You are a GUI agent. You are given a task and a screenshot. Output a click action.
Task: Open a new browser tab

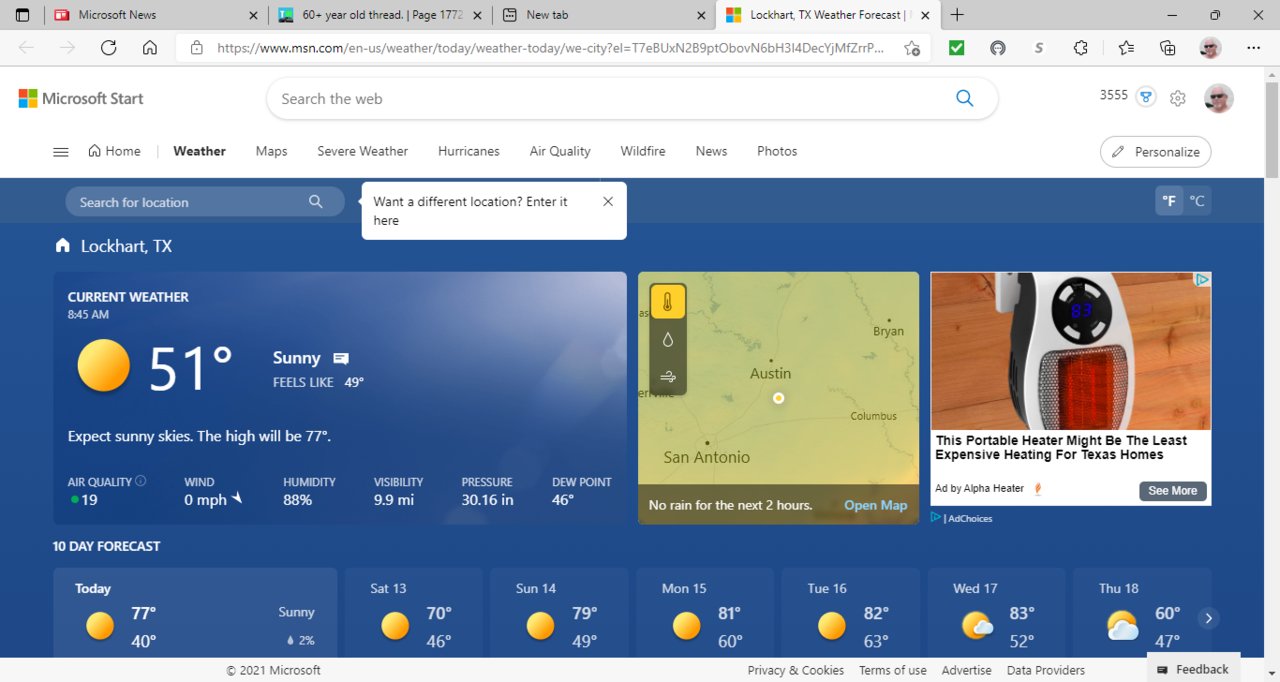(x=957, y=15)
